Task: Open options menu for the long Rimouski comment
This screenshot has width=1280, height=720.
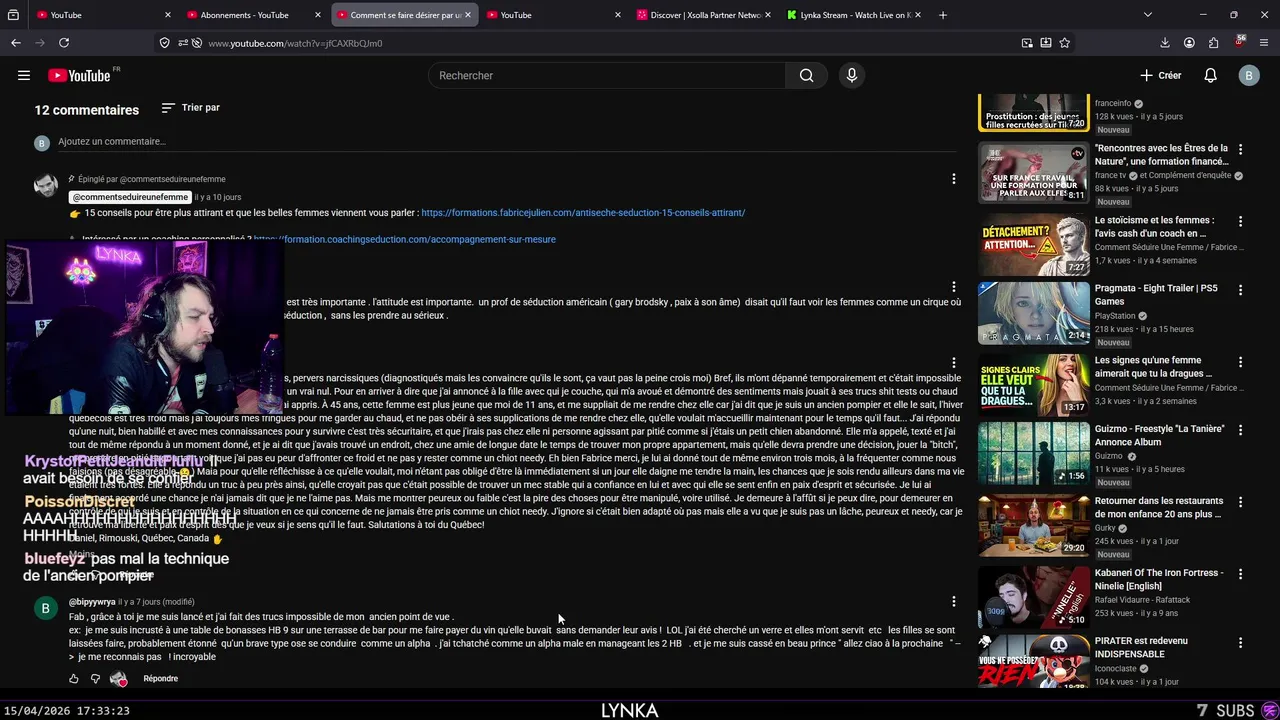Action: pyautogui.click(x=953, y=363)
